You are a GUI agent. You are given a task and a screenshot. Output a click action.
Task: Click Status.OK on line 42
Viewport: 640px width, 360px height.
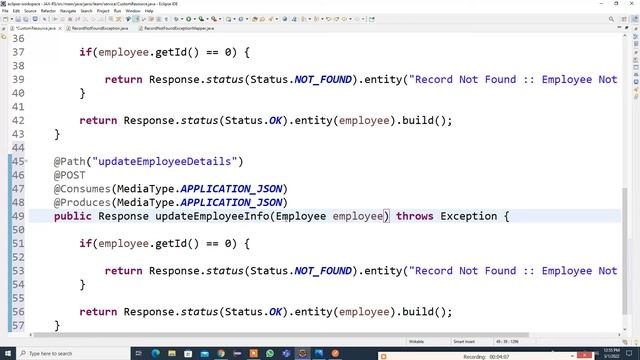[x=253, y=120]
